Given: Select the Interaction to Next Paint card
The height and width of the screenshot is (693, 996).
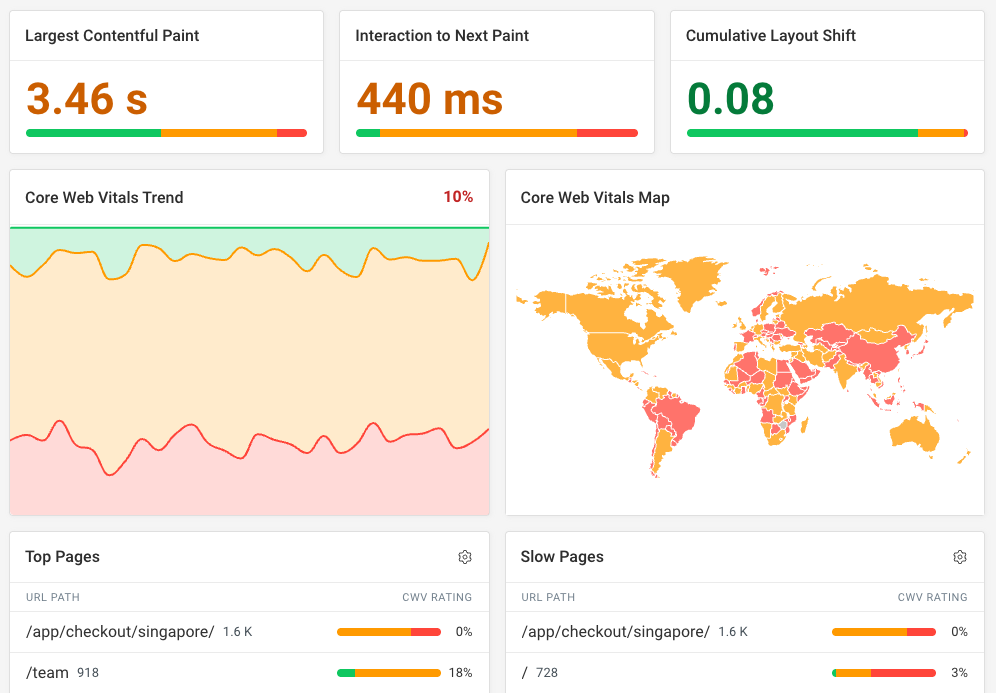Looking at the screenshot, I should click(x=496, y=80).
